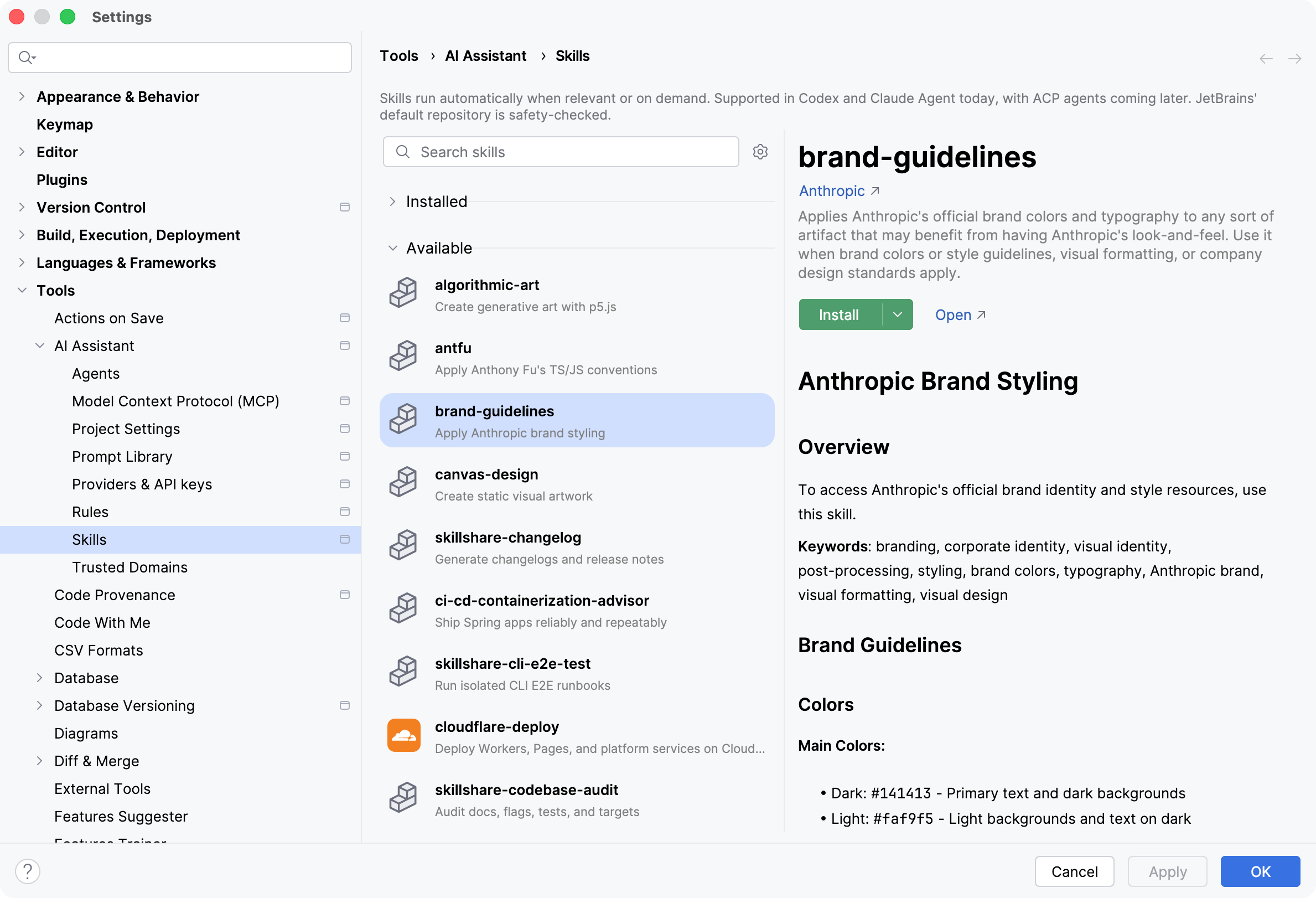Click the skillshare-cli-e2e-test skill icon
This screenshot has height=898, width=1316.
pos(403,672)
